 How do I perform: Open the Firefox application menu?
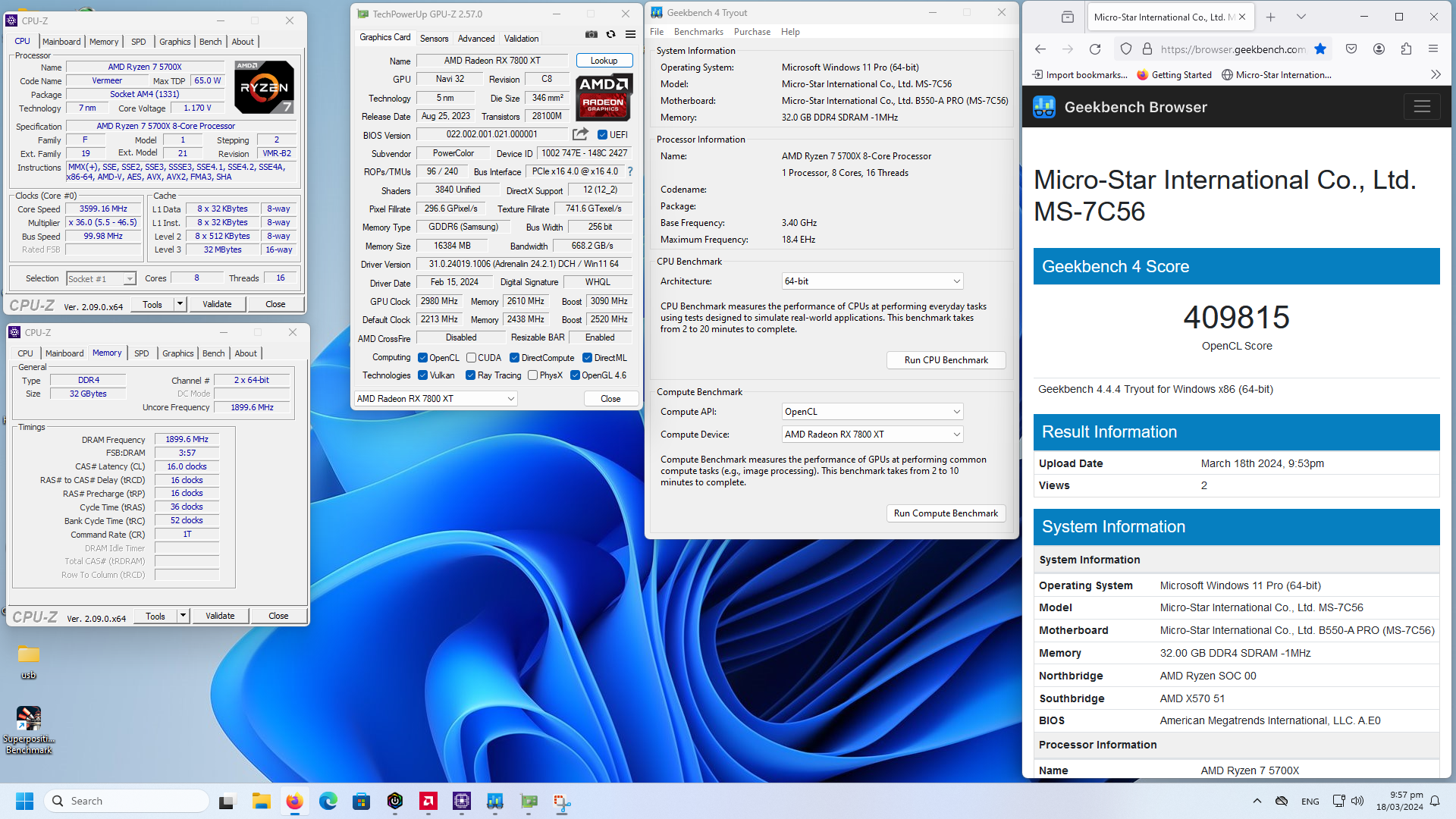click(1433, 49)
